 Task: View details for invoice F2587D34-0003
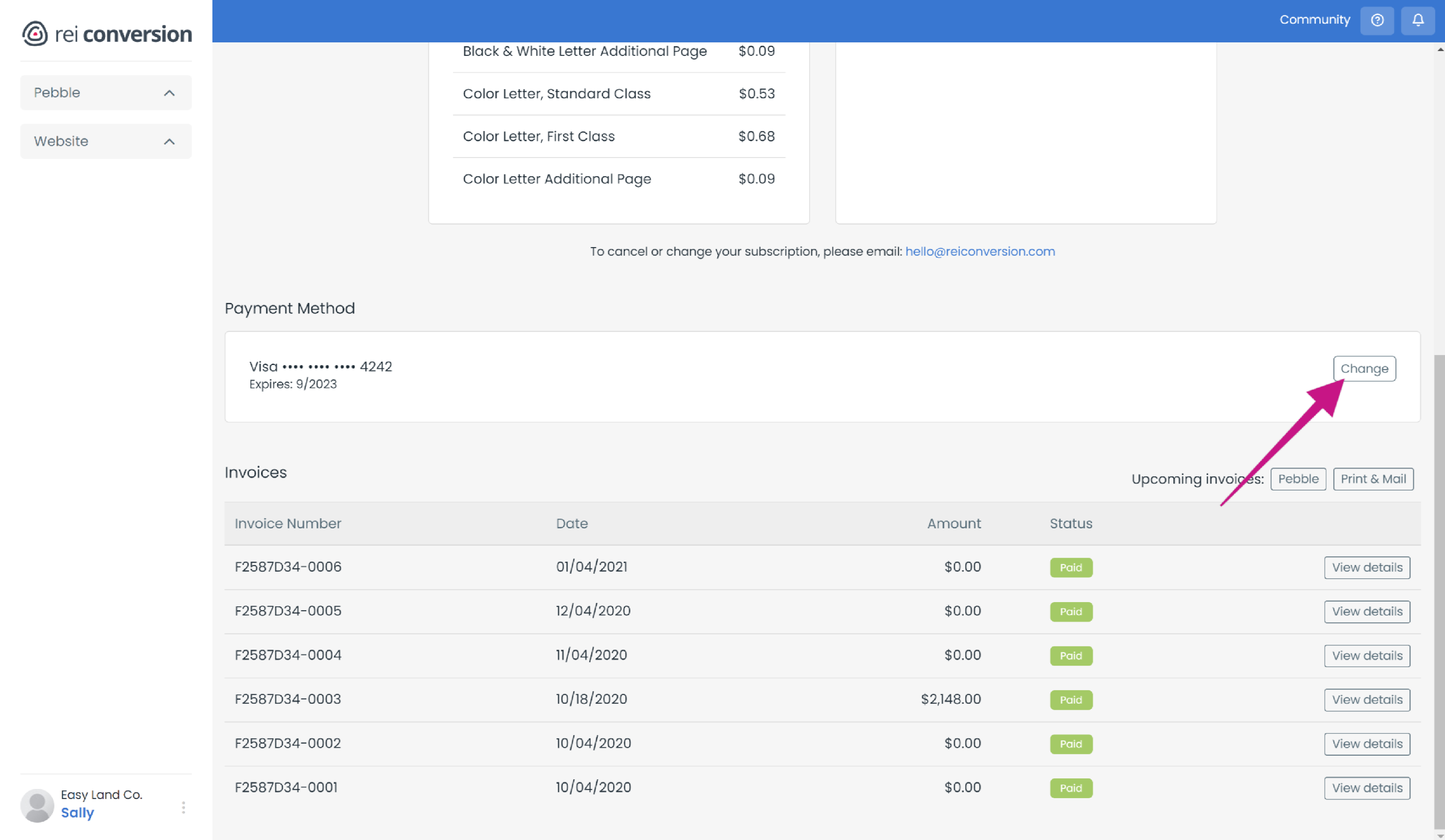coord(1366,699)
